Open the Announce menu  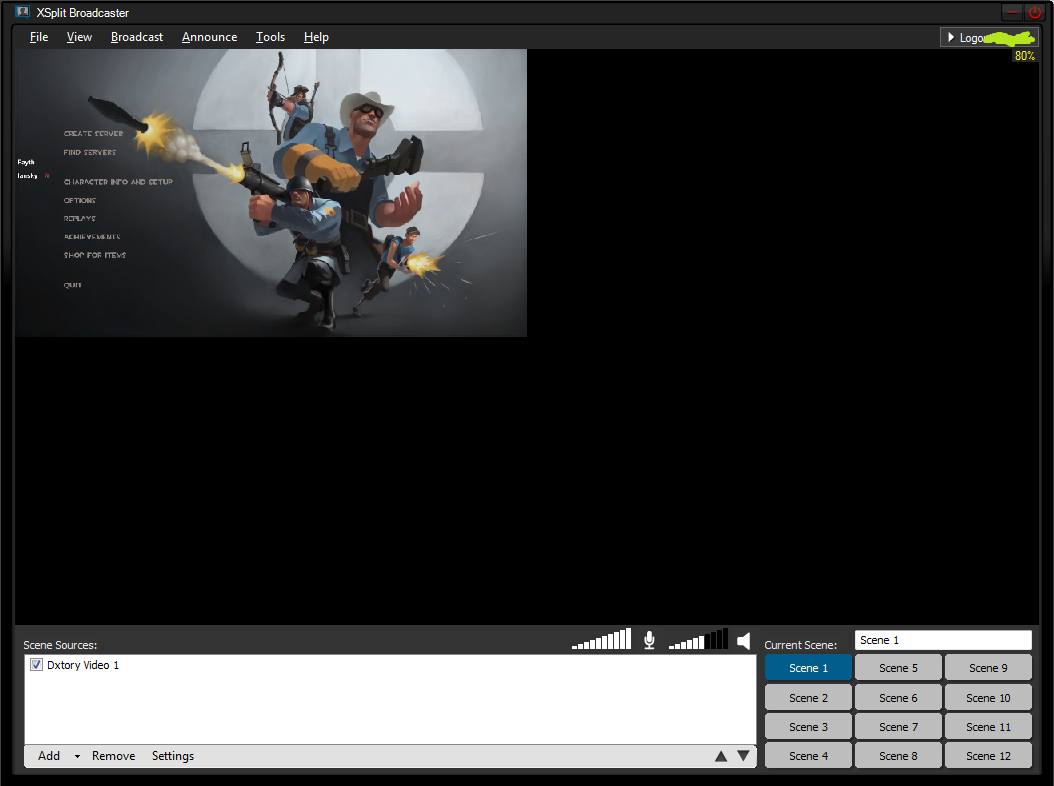(209, 37)
